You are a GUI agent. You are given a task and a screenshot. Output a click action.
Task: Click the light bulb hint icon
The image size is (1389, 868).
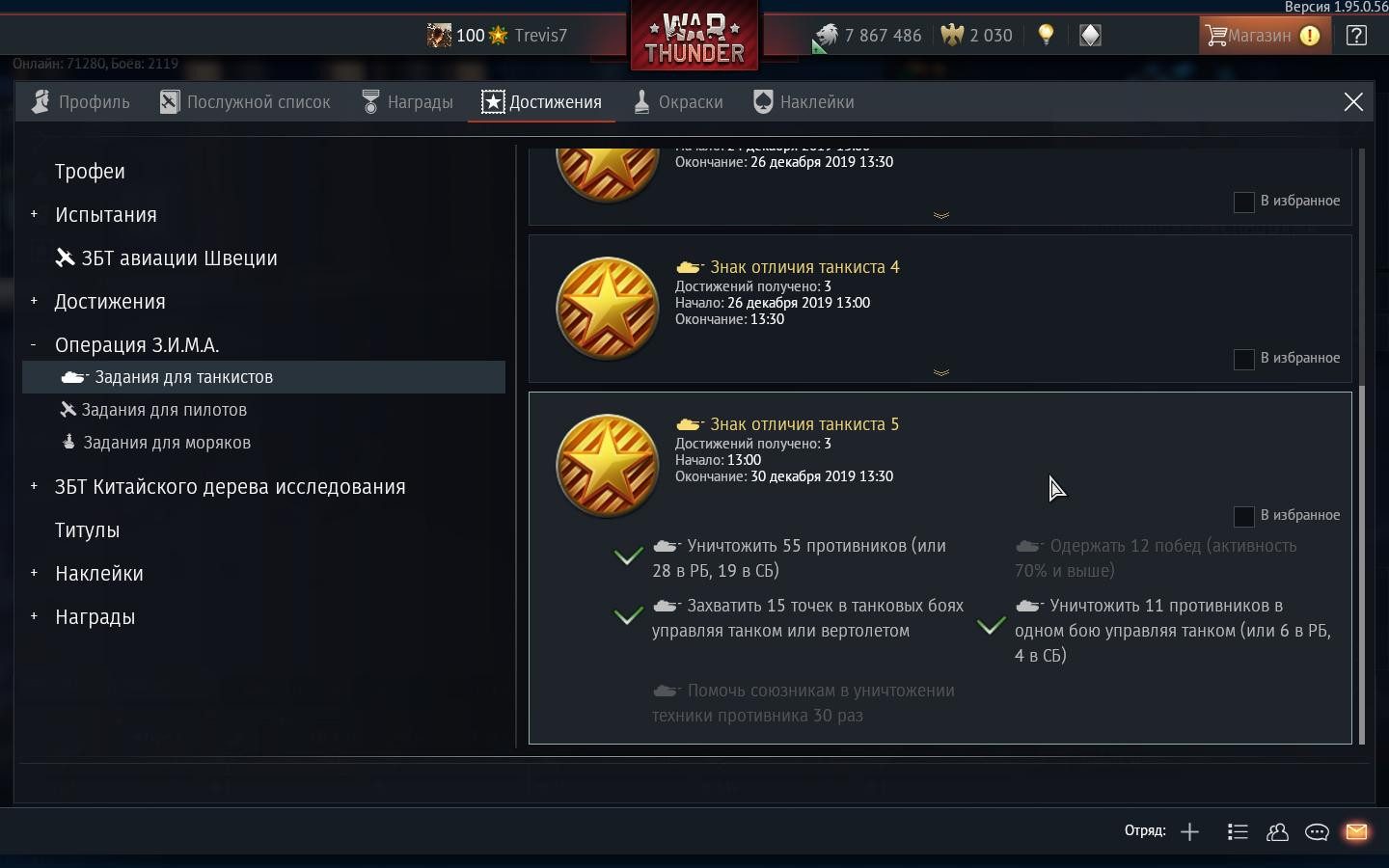pyautogui.click(x=1046, y=36)
